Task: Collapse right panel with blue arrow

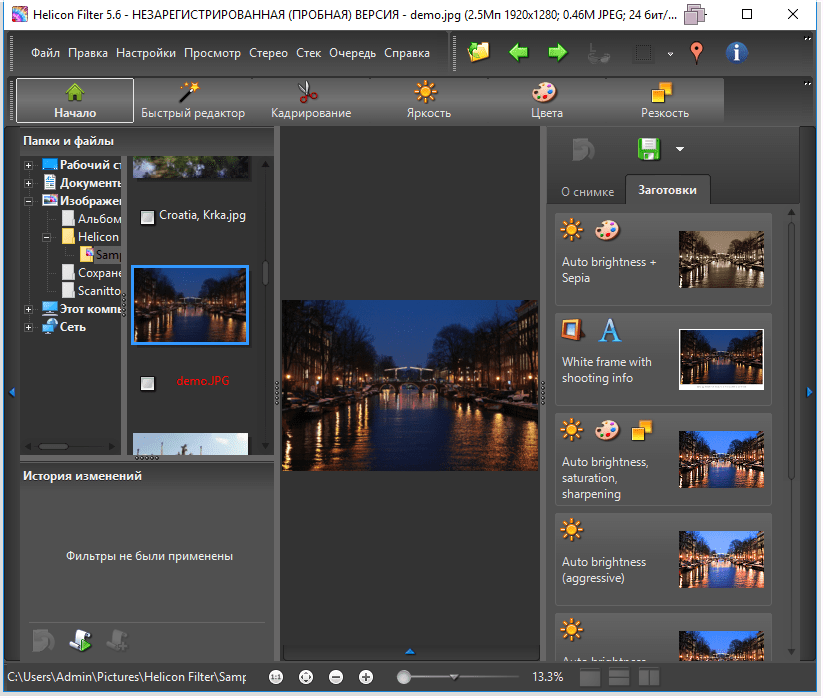Action: tap(809, 392)
